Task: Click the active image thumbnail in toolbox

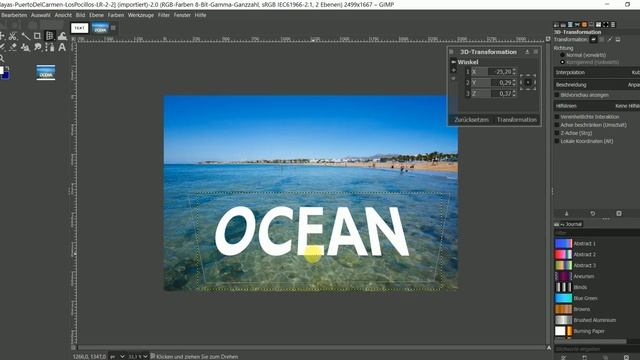Action: tap(45, 72)
